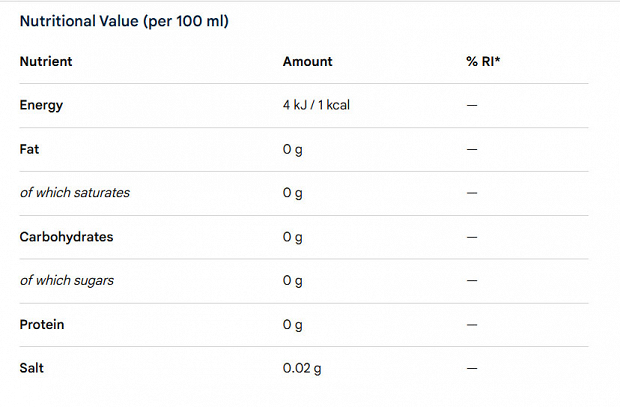Click the Energy row label
The width and height of the screenshot is (620, 407).
pyautogui.click(x=41, y=105)
